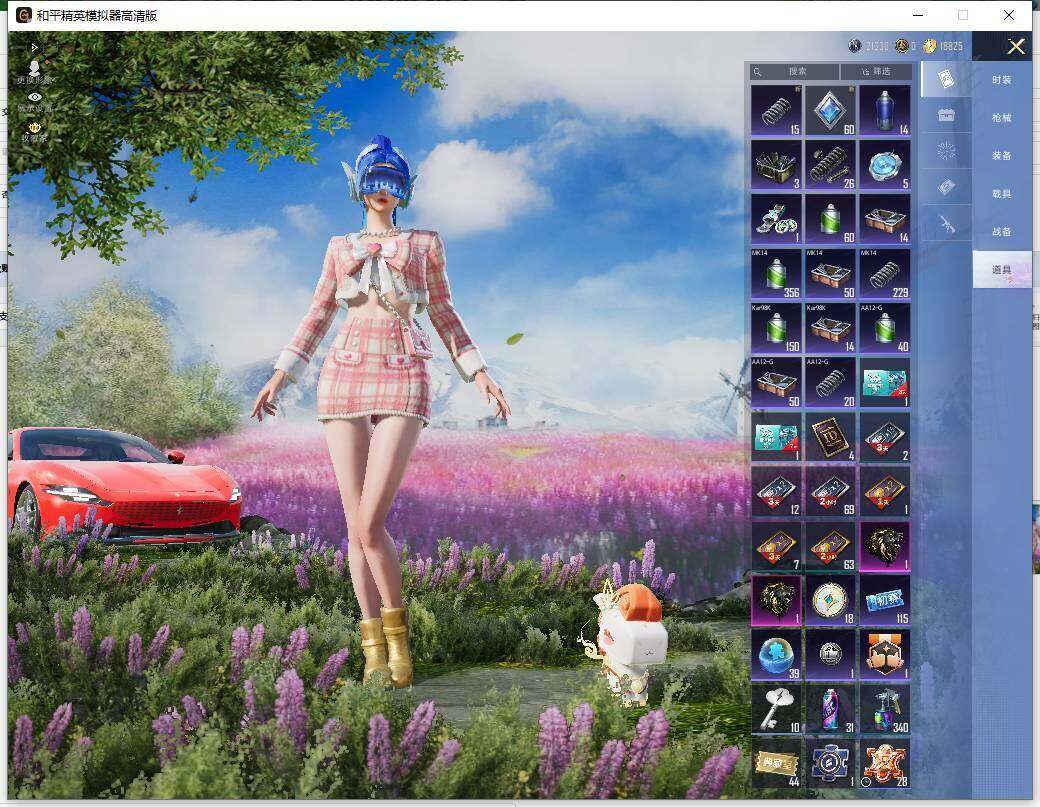Image resolution: width=1040 pixels, height=807 pixels.
Task: Expand the arrow at the top of the left sidebar
Action: (x=34, y=48)
